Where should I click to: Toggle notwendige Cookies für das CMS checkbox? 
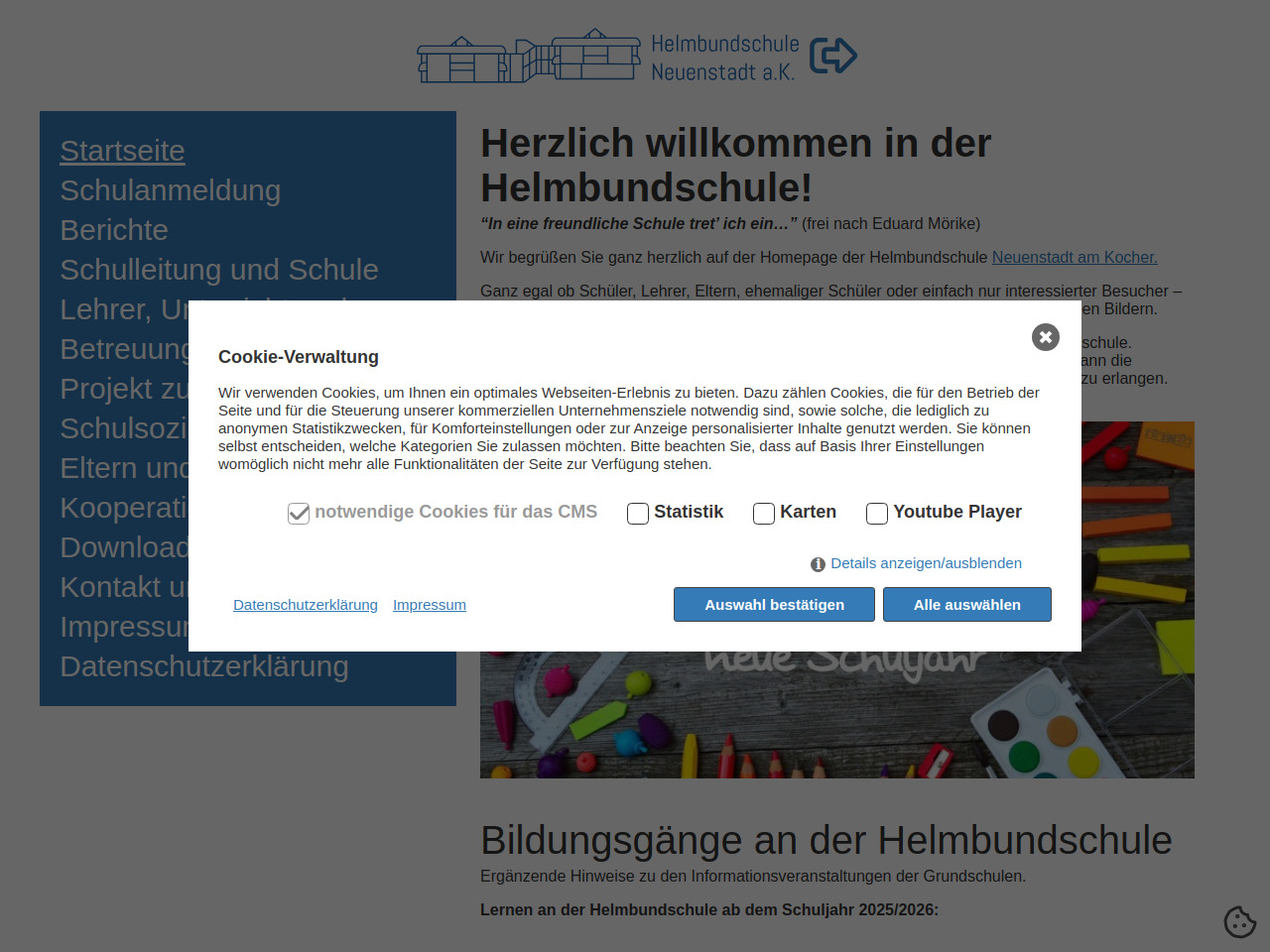coord(299,514)
